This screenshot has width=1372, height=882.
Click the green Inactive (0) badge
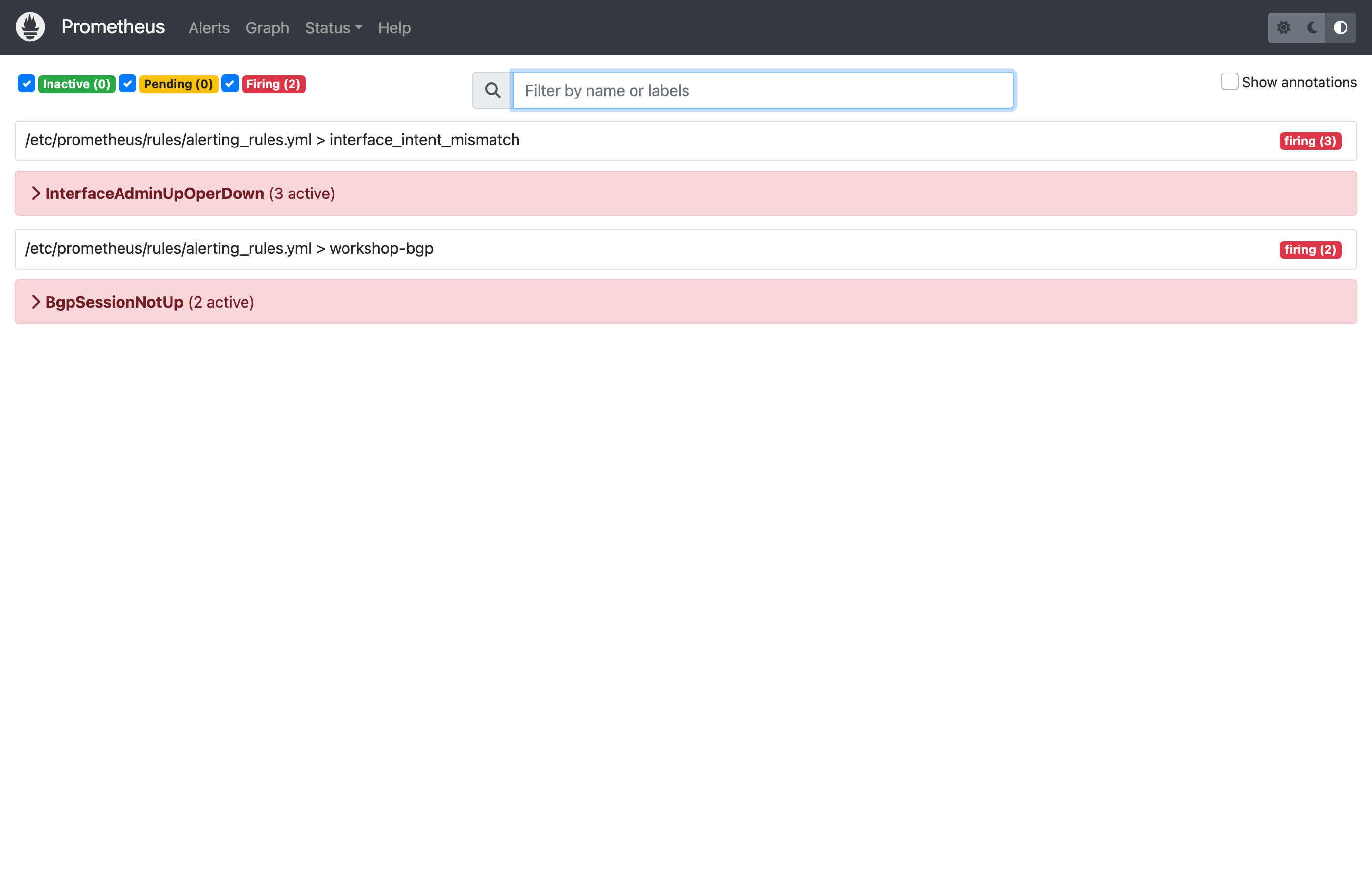[x=77, y=84]
